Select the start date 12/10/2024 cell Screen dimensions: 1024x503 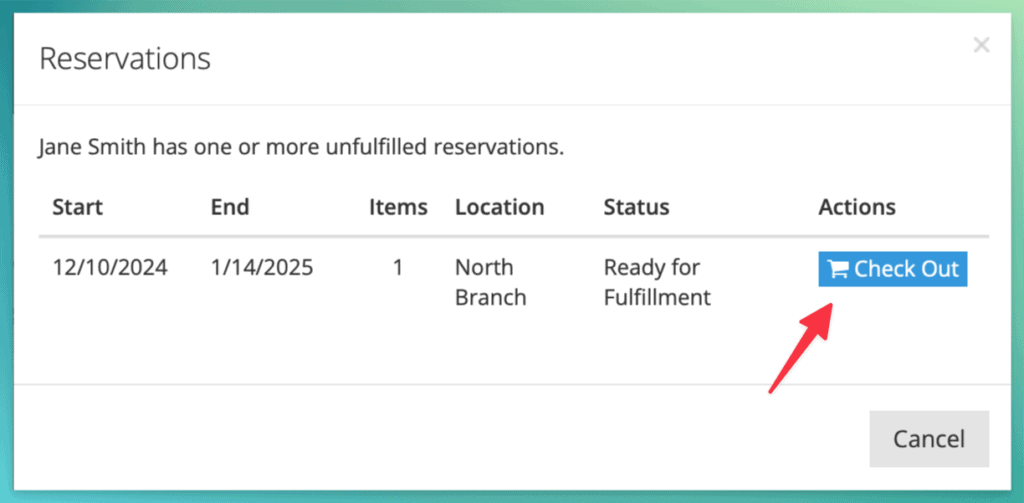tap(110, 268)
